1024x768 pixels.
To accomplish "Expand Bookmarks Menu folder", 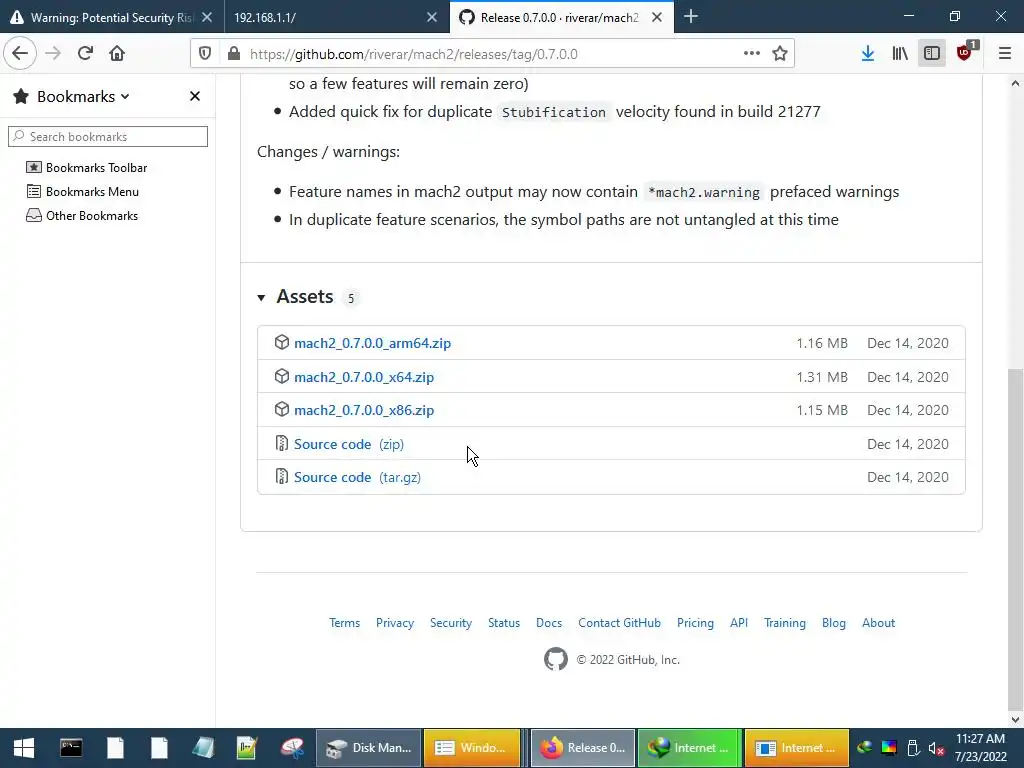I will [83, 192].
